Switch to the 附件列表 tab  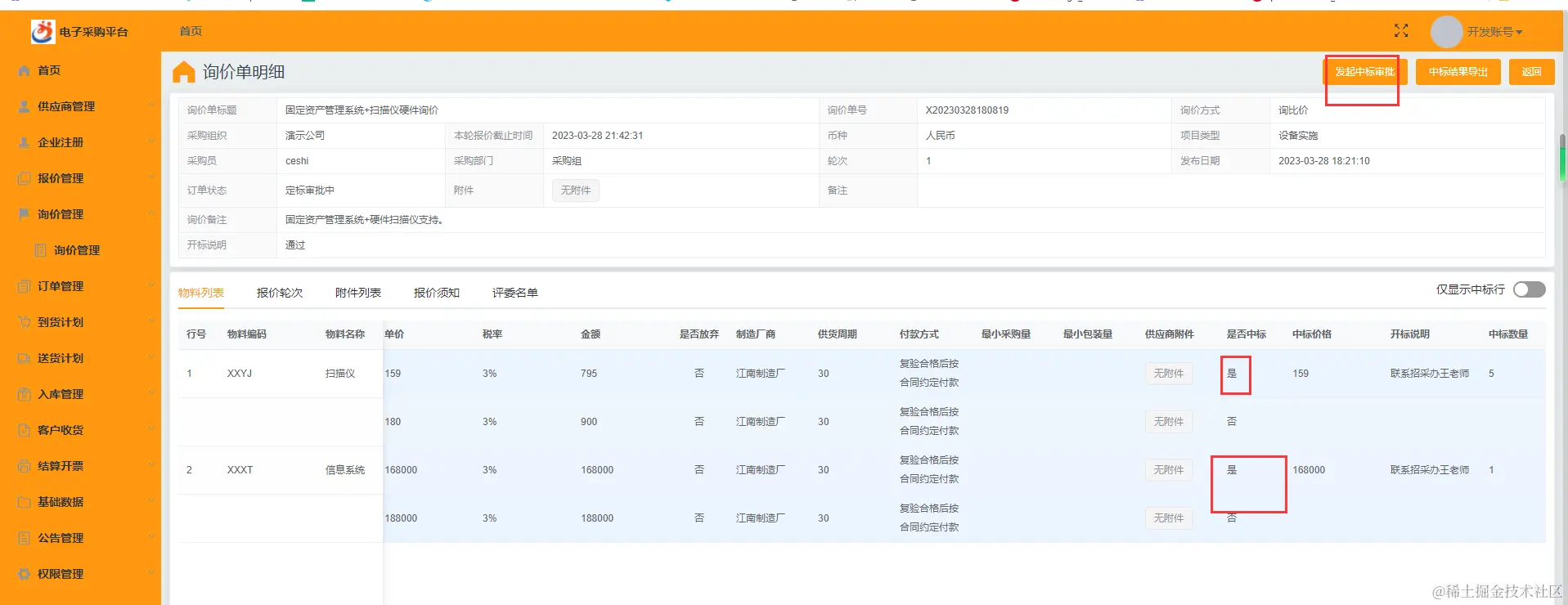[358, 293]
